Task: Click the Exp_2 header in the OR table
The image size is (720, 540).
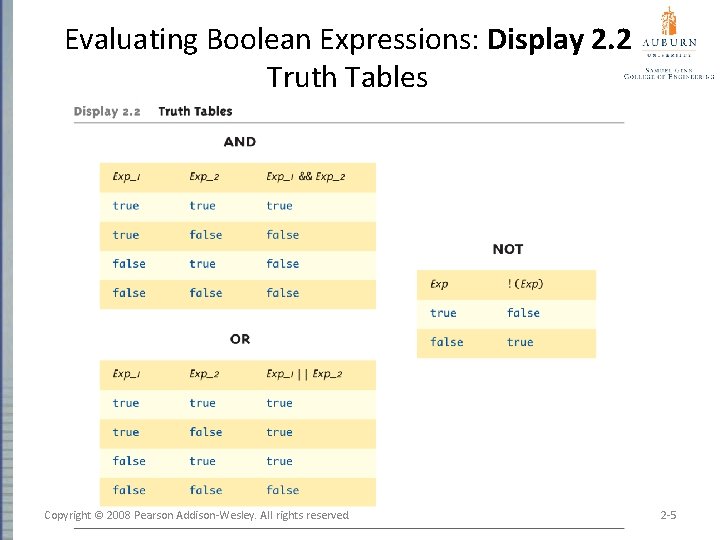Action: tap(203, 374)
